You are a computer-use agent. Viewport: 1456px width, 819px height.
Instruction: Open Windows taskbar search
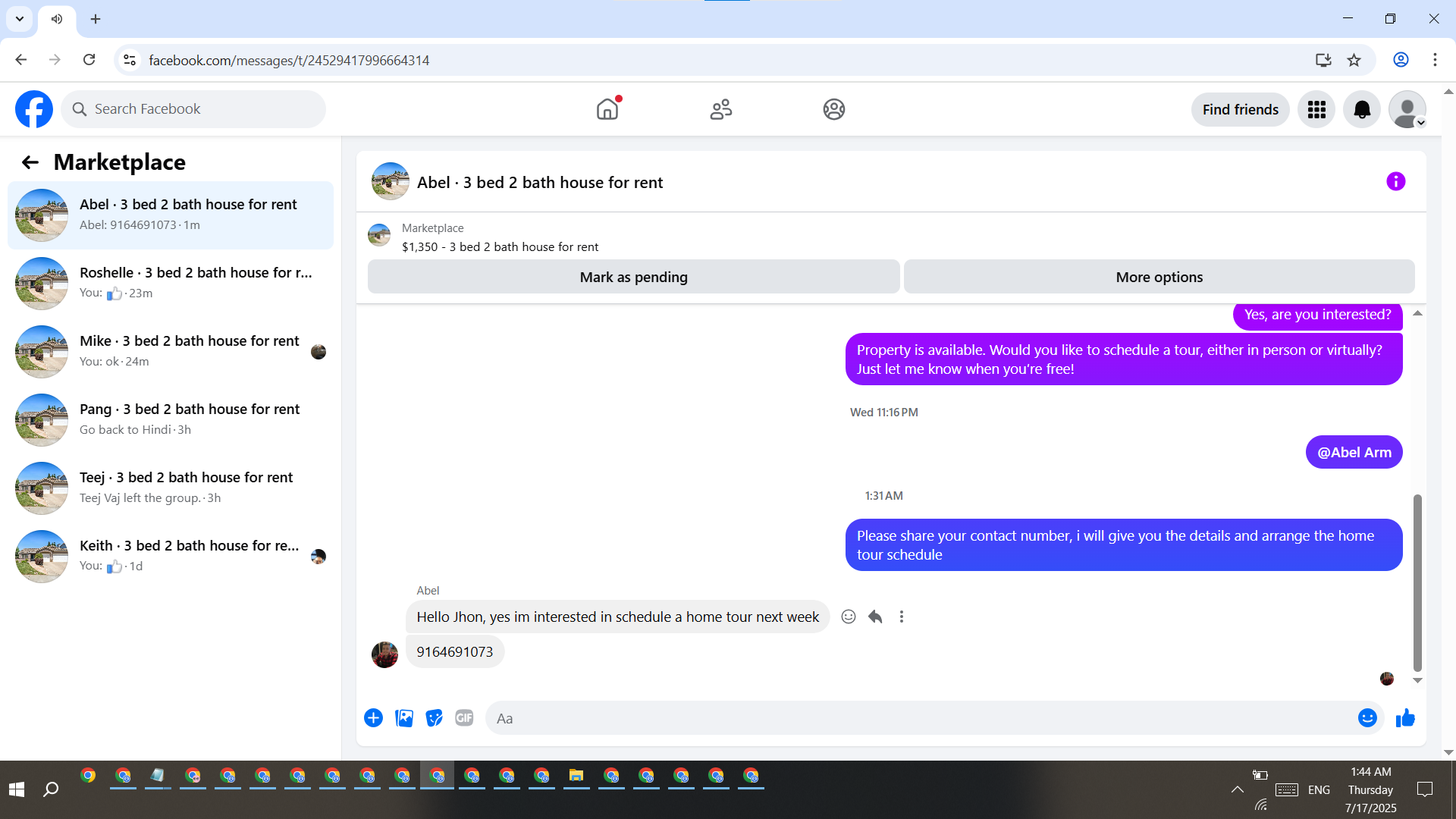(x=51, y=789)
